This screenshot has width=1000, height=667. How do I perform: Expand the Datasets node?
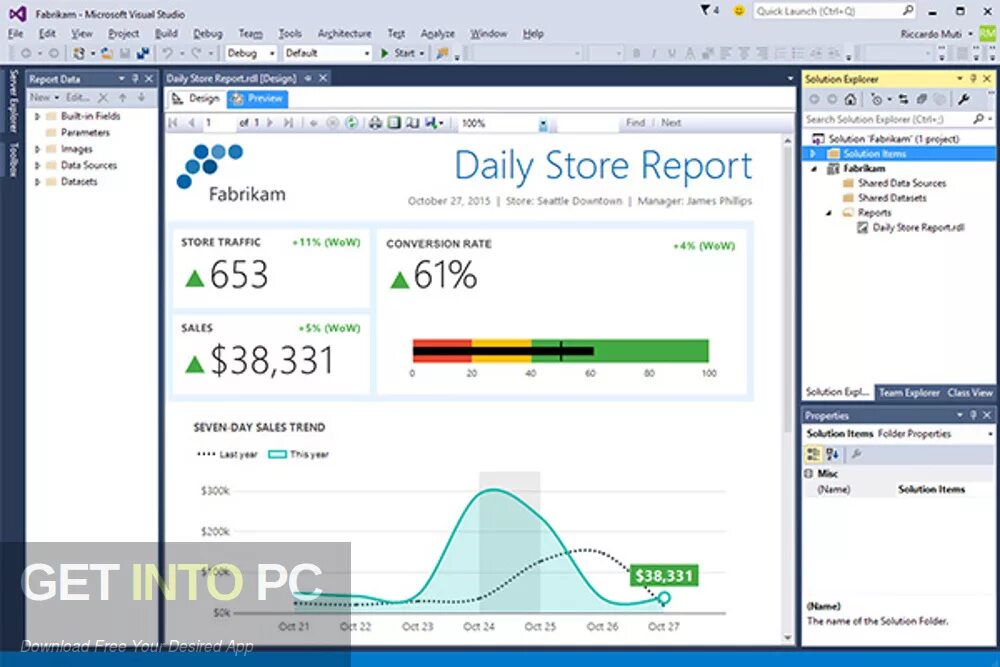[x=37, y=182]
